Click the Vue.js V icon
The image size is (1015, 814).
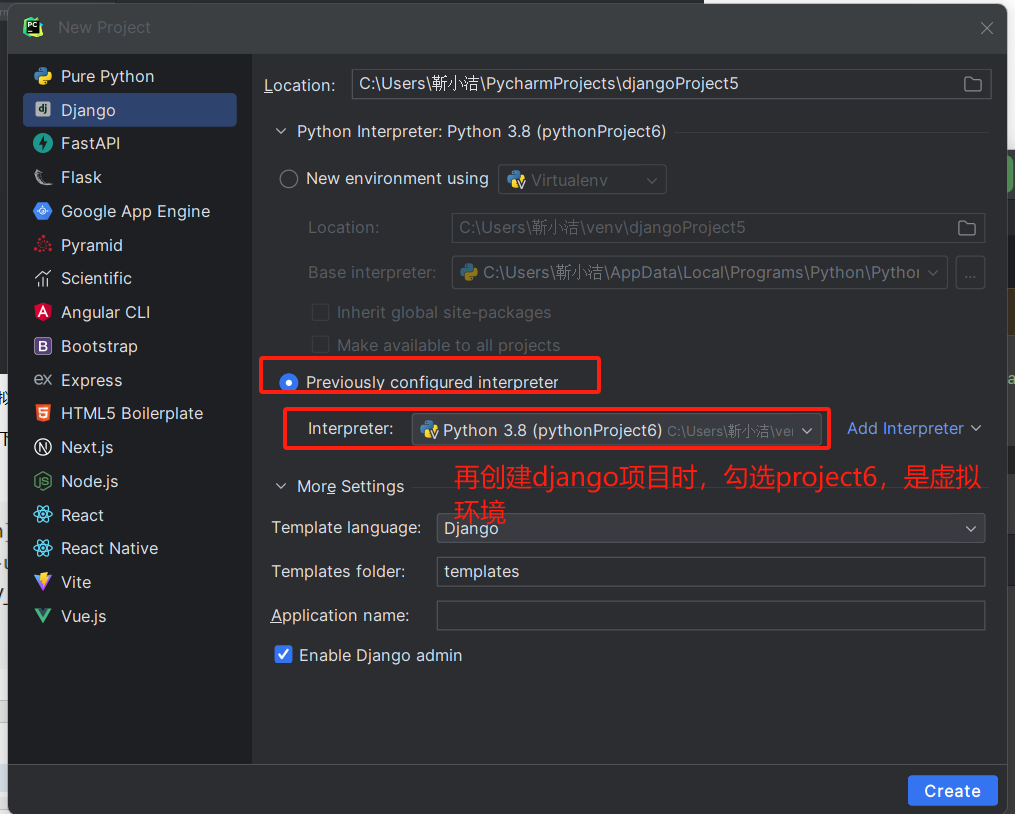(43, 616)
